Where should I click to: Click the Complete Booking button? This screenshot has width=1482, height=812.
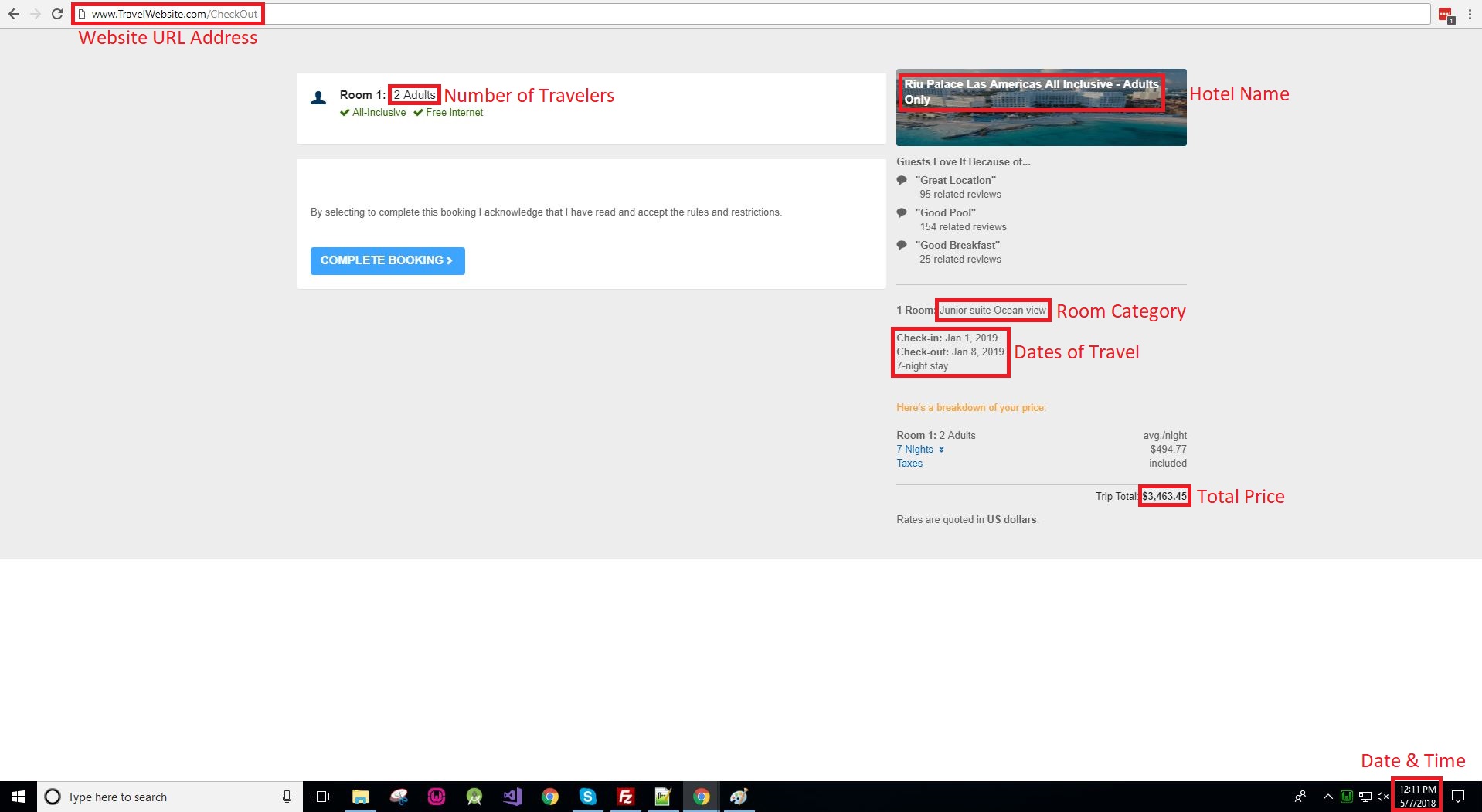point(387,260)
